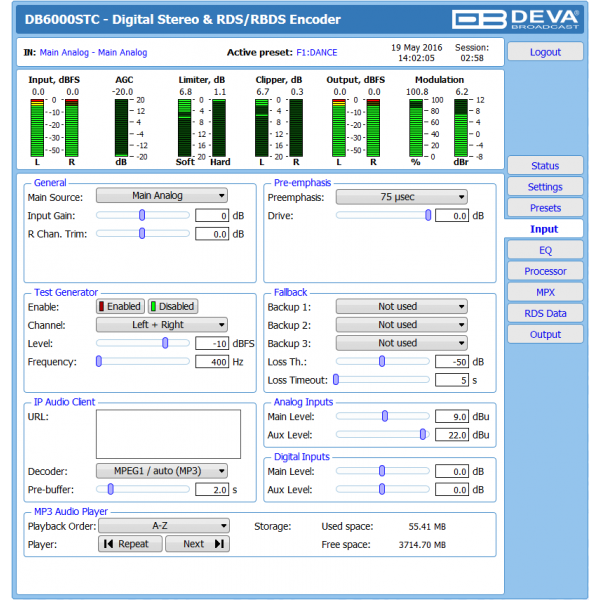
Task: Click the Loss Timeout seconds field
Action: tap(452, 380)
